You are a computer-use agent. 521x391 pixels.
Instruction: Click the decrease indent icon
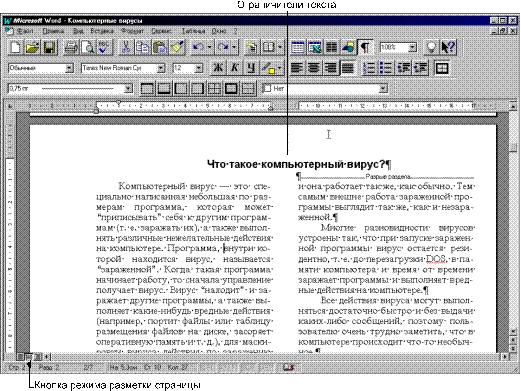pyautogui.click(x=404, y=68)
